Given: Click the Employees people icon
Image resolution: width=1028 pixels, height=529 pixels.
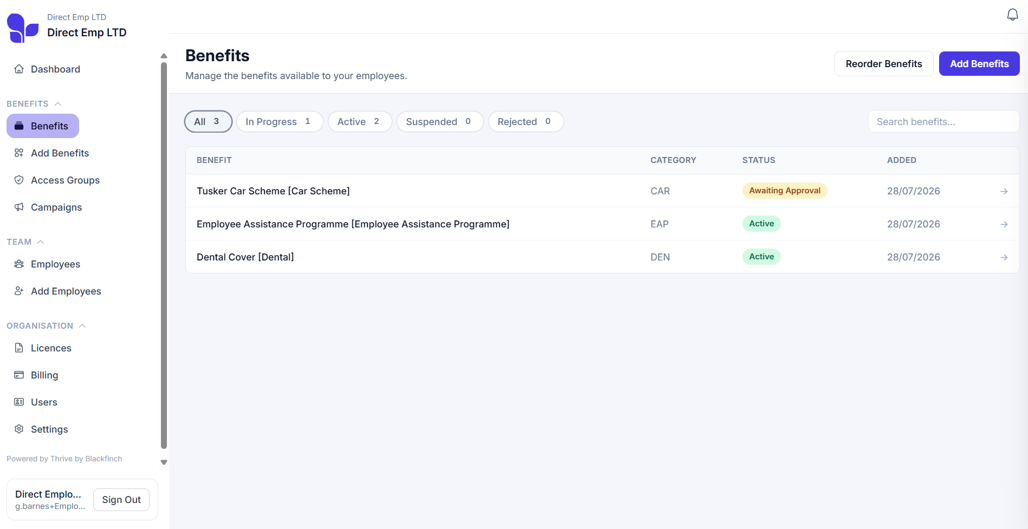Looking at the screenshot, I should [x=19, y=264].
